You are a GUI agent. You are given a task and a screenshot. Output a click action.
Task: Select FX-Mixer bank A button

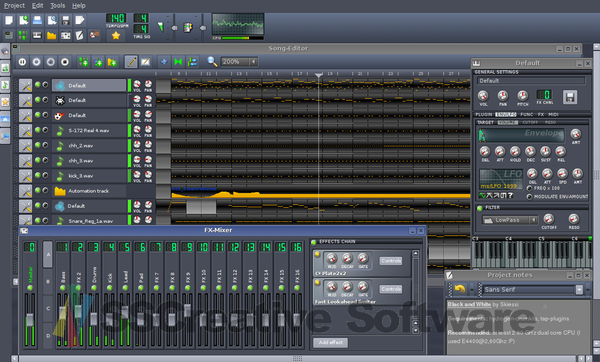pos(48,254)
